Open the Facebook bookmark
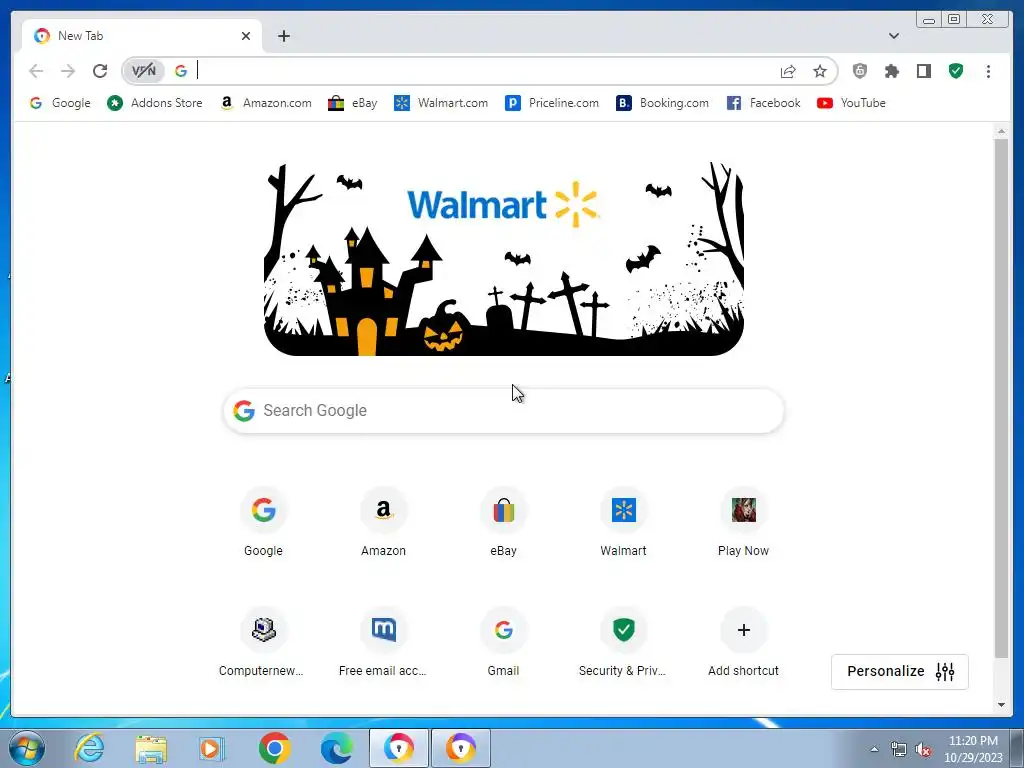 763,103
